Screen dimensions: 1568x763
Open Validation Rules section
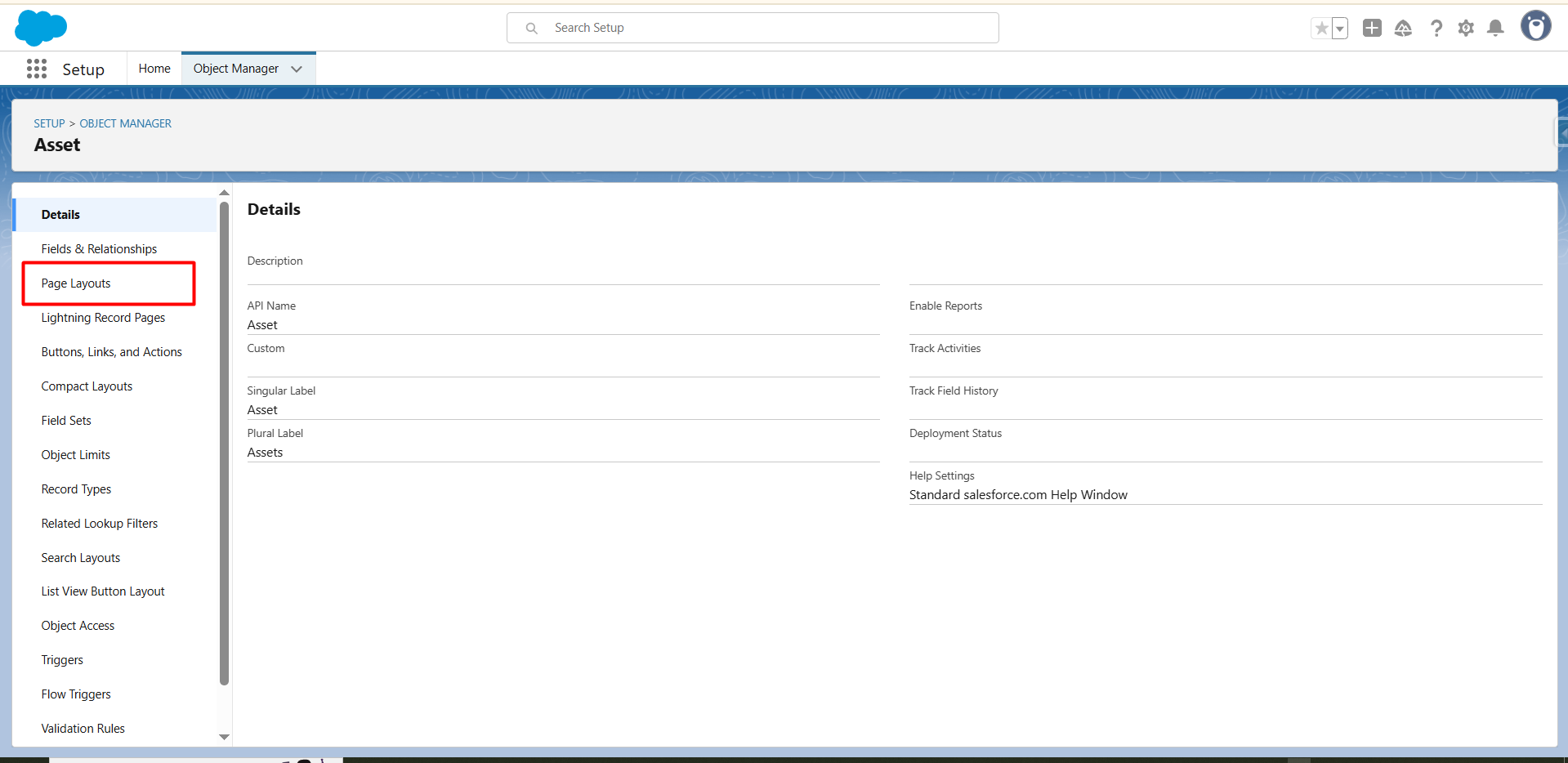pos(83,729)
